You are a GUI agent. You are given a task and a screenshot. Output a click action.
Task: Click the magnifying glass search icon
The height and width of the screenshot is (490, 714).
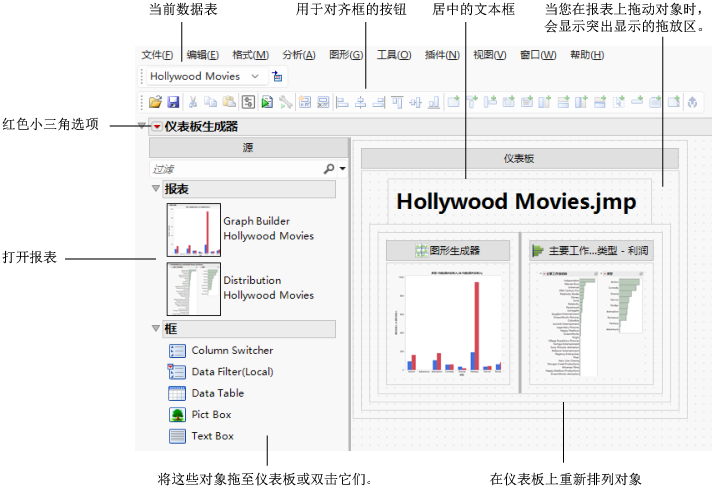(x=328, y=169)
